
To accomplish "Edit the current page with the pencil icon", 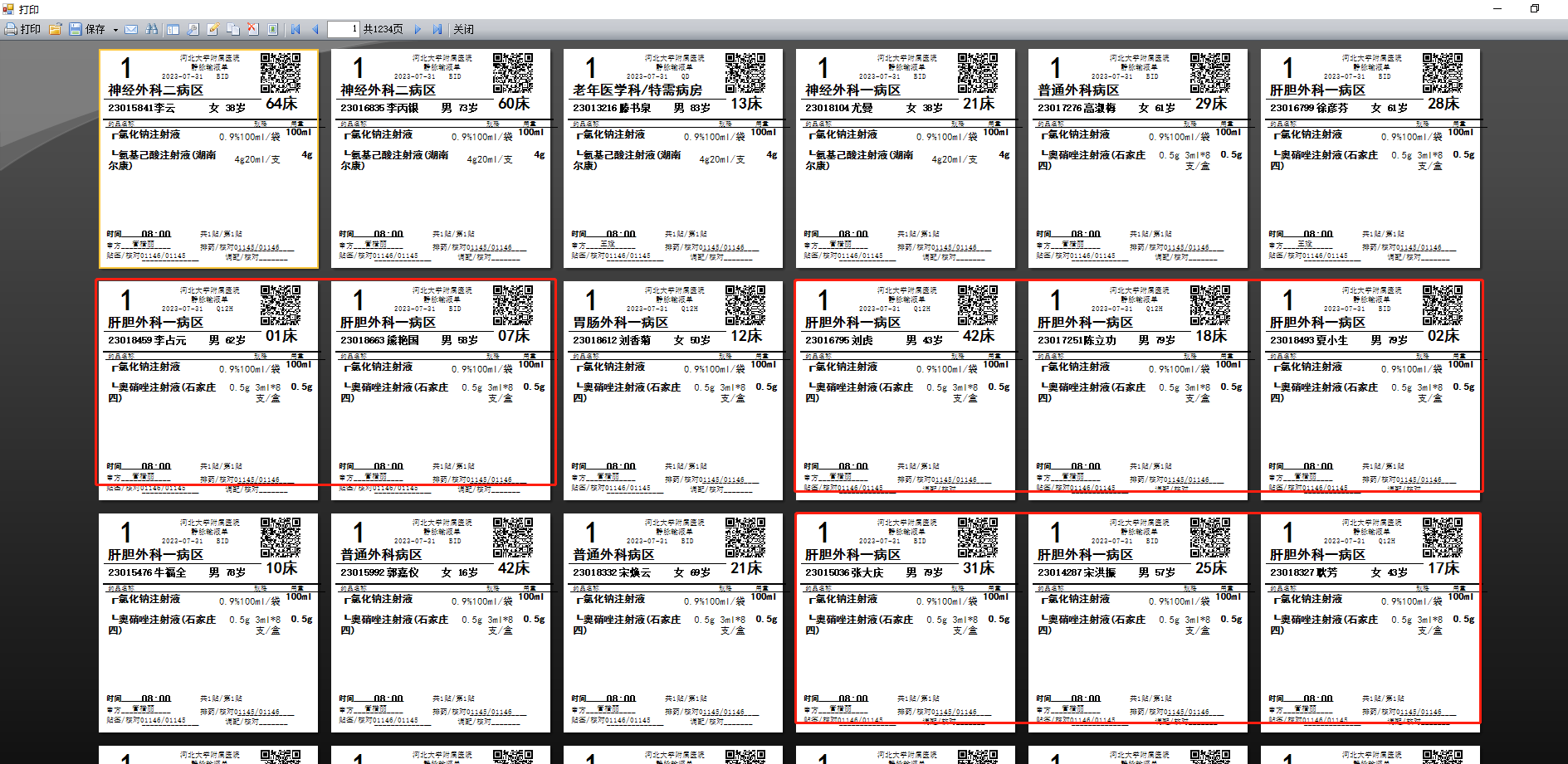I will point(213,29).
